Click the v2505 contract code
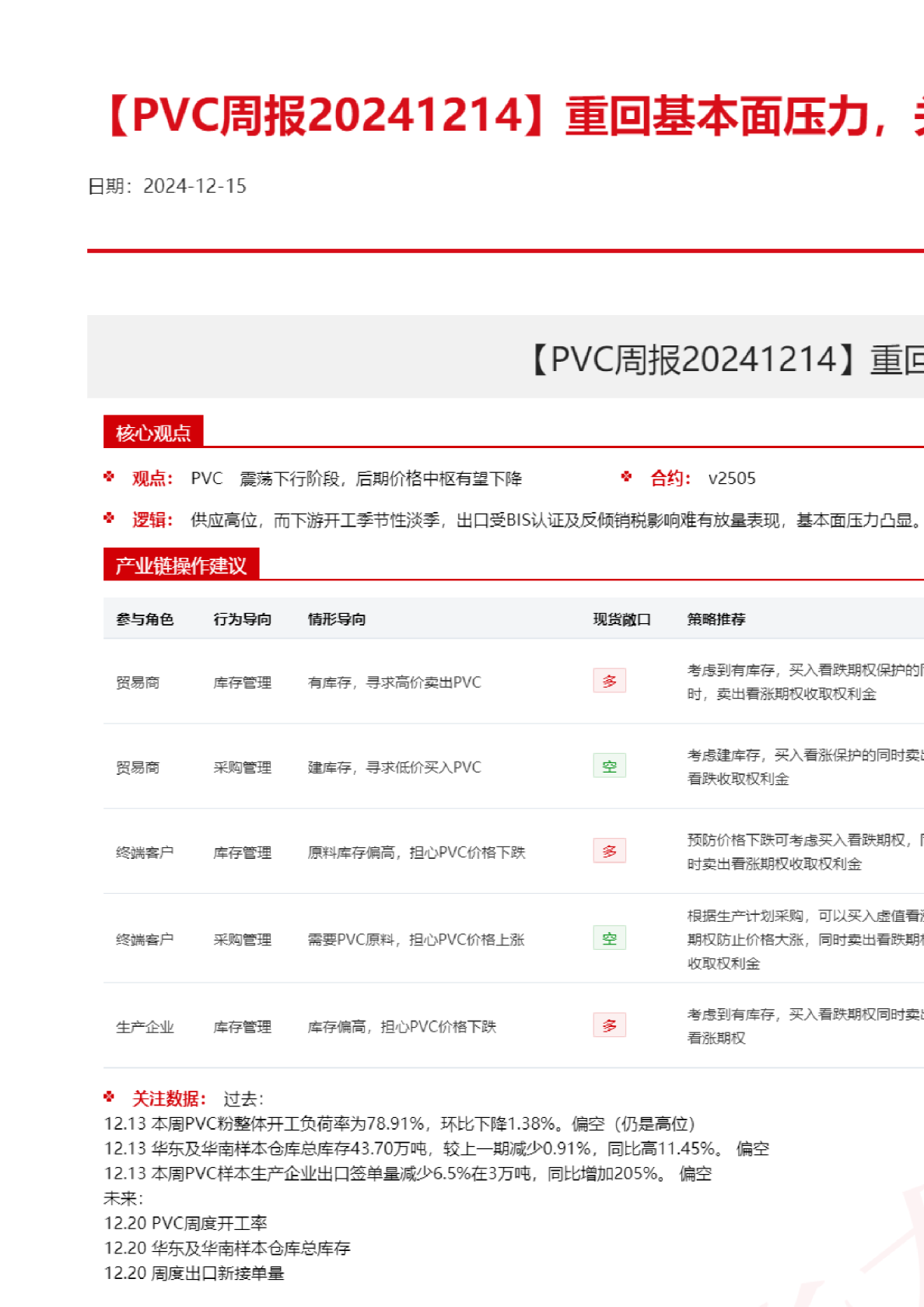 pos(732,478)
